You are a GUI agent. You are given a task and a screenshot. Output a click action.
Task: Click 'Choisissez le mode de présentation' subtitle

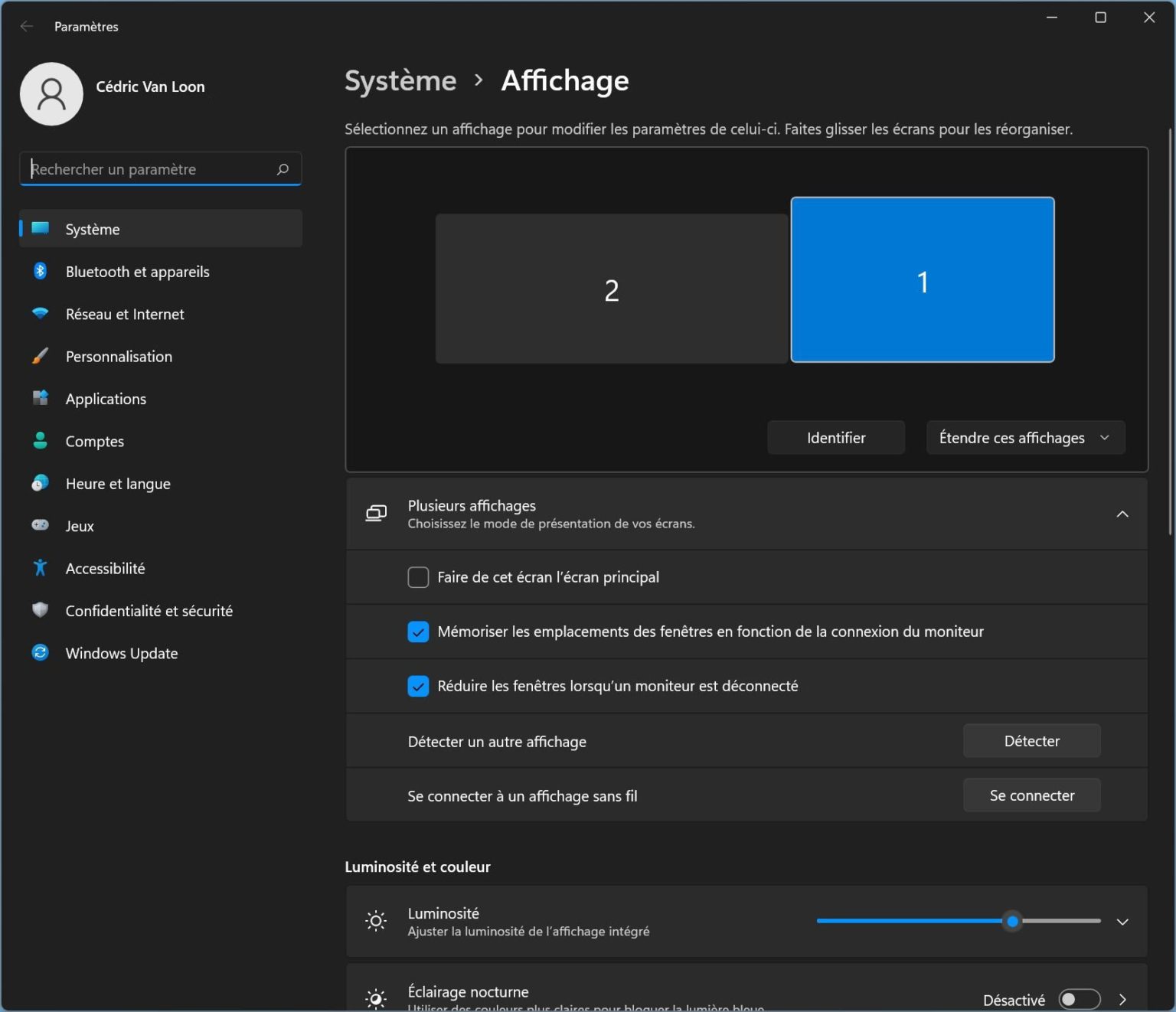(x=551, y=524)
